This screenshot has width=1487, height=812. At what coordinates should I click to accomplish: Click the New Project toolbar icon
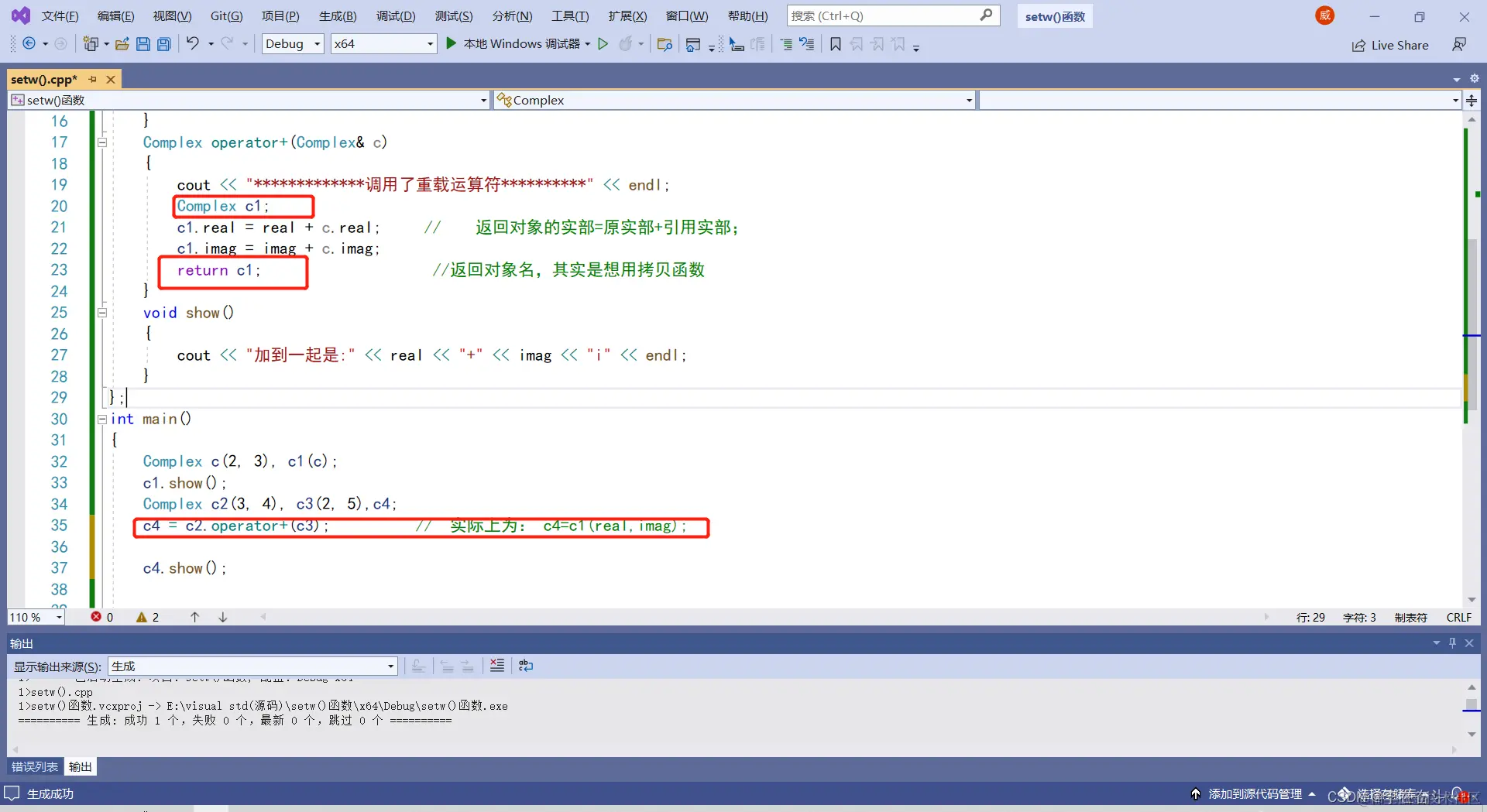[91, 44]
